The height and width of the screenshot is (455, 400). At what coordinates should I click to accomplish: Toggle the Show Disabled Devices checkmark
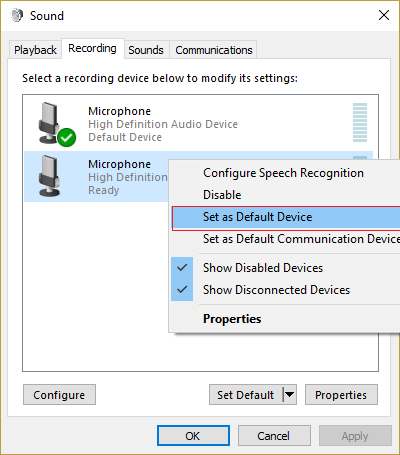click(182, 268)
